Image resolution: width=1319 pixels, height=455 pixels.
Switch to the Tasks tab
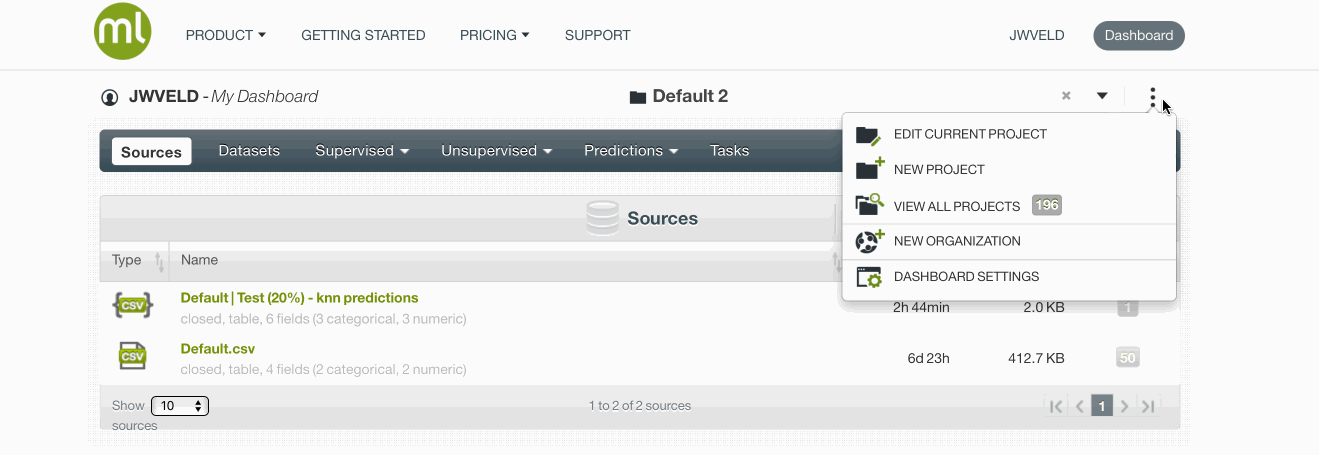click(729, 151)
